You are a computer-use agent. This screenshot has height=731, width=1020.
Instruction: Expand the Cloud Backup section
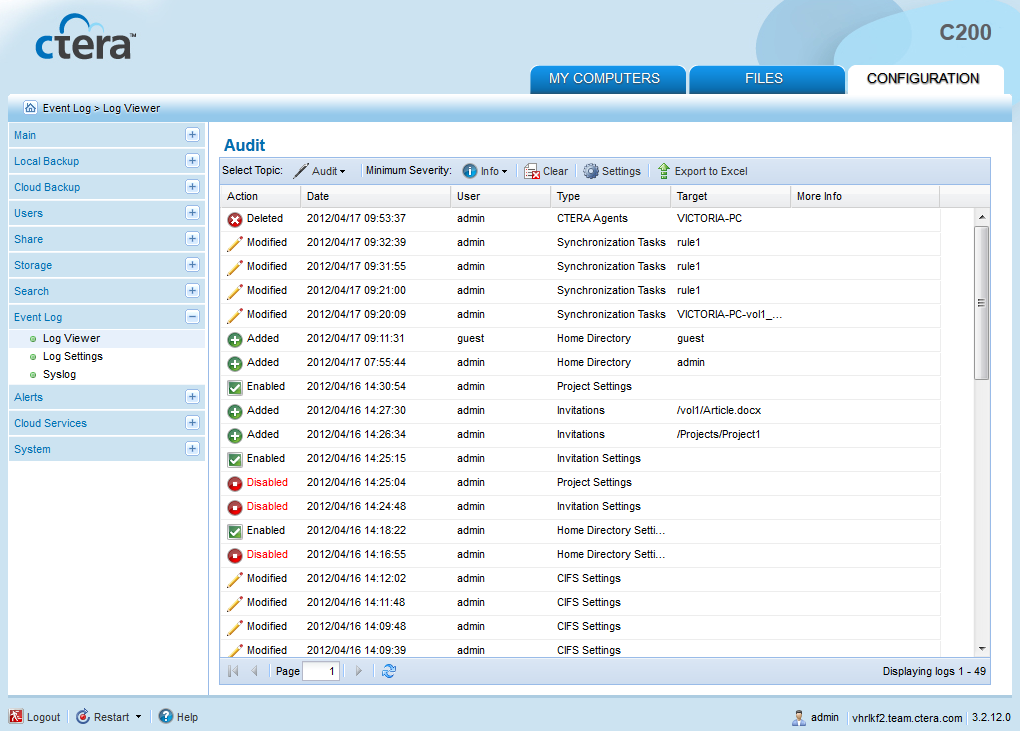pyautogui.click(x=192, y=187)
